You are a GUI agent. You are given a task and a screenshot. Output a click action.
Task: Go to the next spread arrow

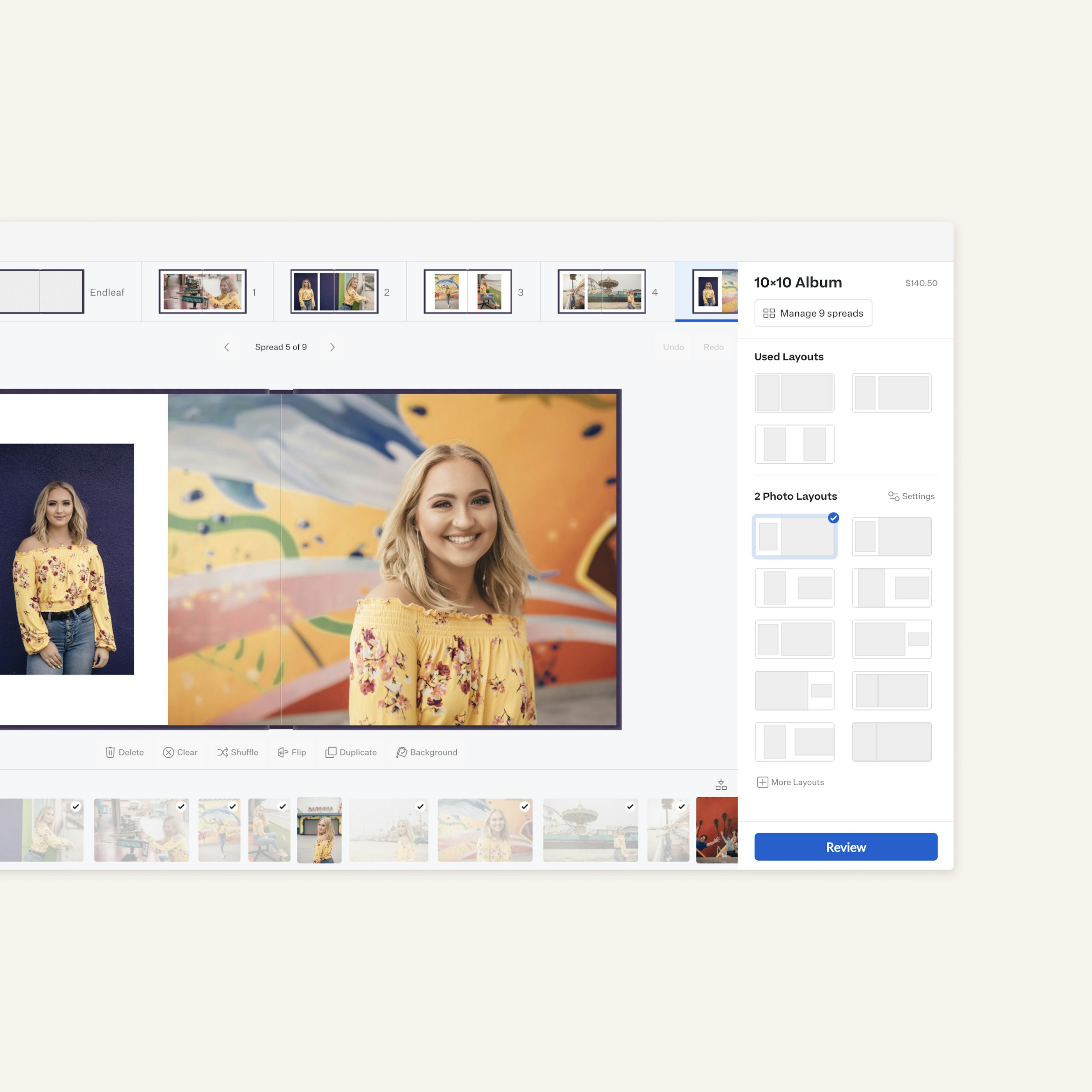[332, 347]
